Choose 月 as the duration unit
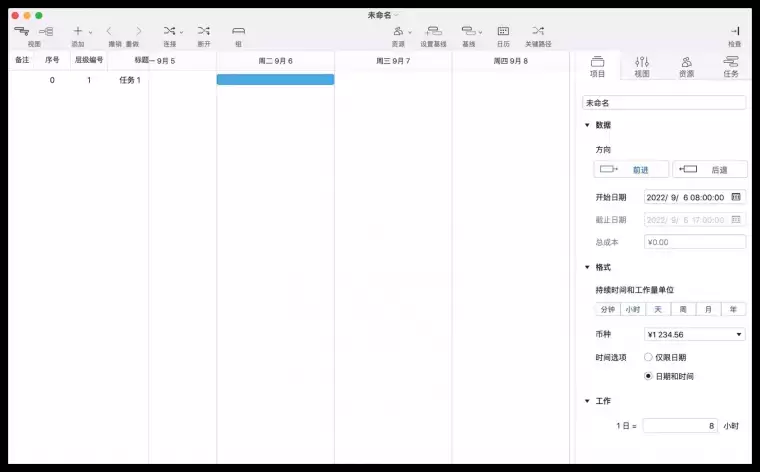Viewport: 760px width, 472px height. [708, 309]
